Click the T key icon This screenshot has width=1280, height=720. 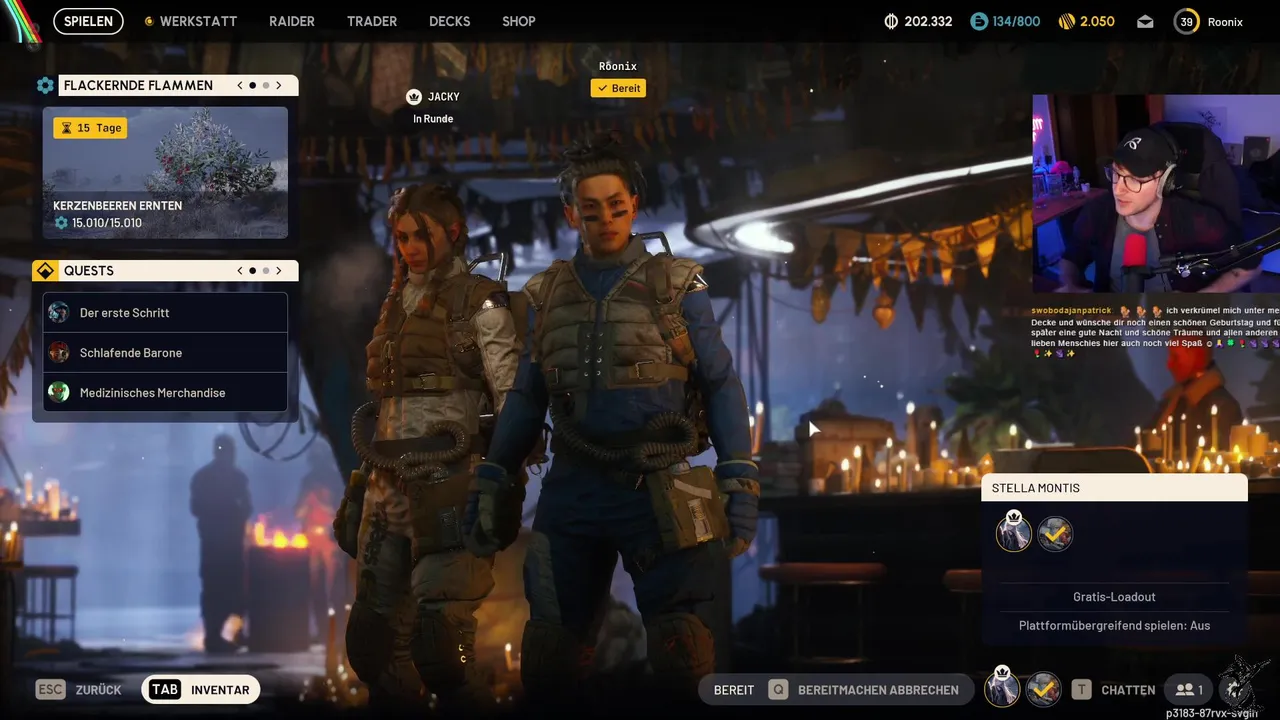1081,690
